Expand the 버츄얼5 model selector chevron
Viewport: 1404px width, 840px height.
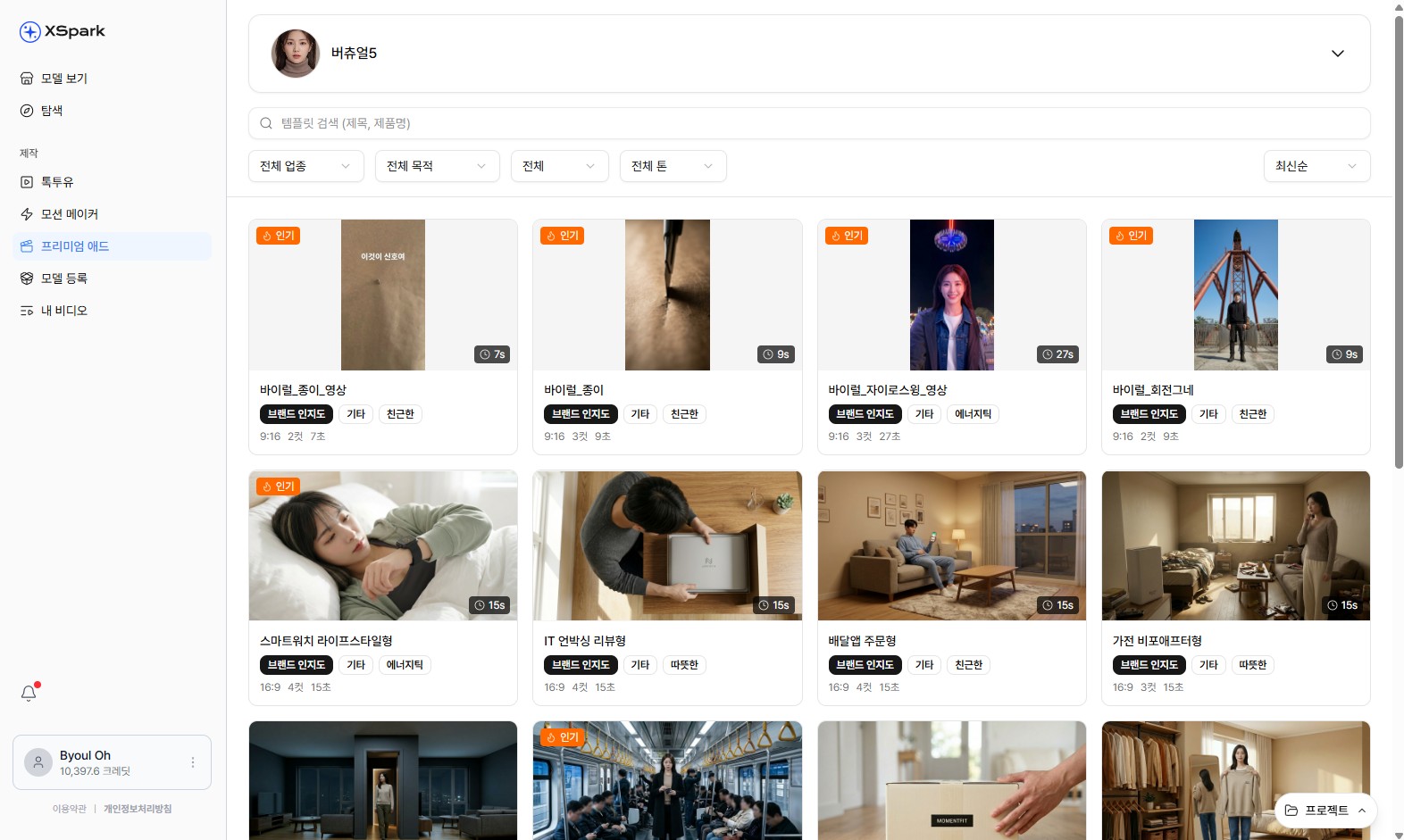point(1338,54)
